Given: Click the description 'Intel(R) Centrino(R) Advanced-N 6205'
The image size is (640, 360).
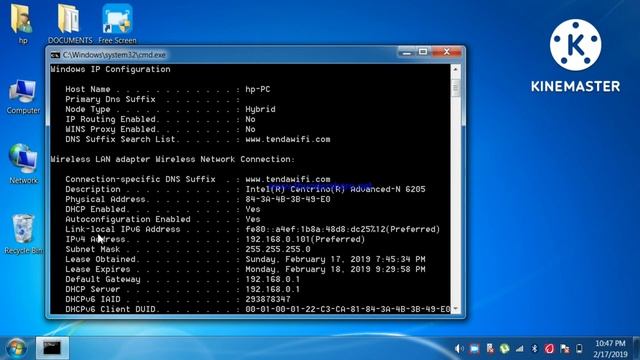Looking at the screenshot, I should 335,189.
